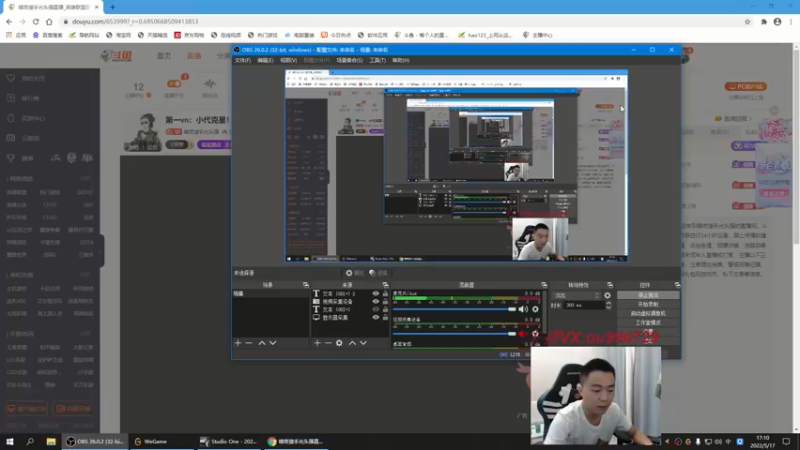Hide the display capture source with its eye icon
The width and height of the screenshot is (800, 450).
click(x=376, y=317)
